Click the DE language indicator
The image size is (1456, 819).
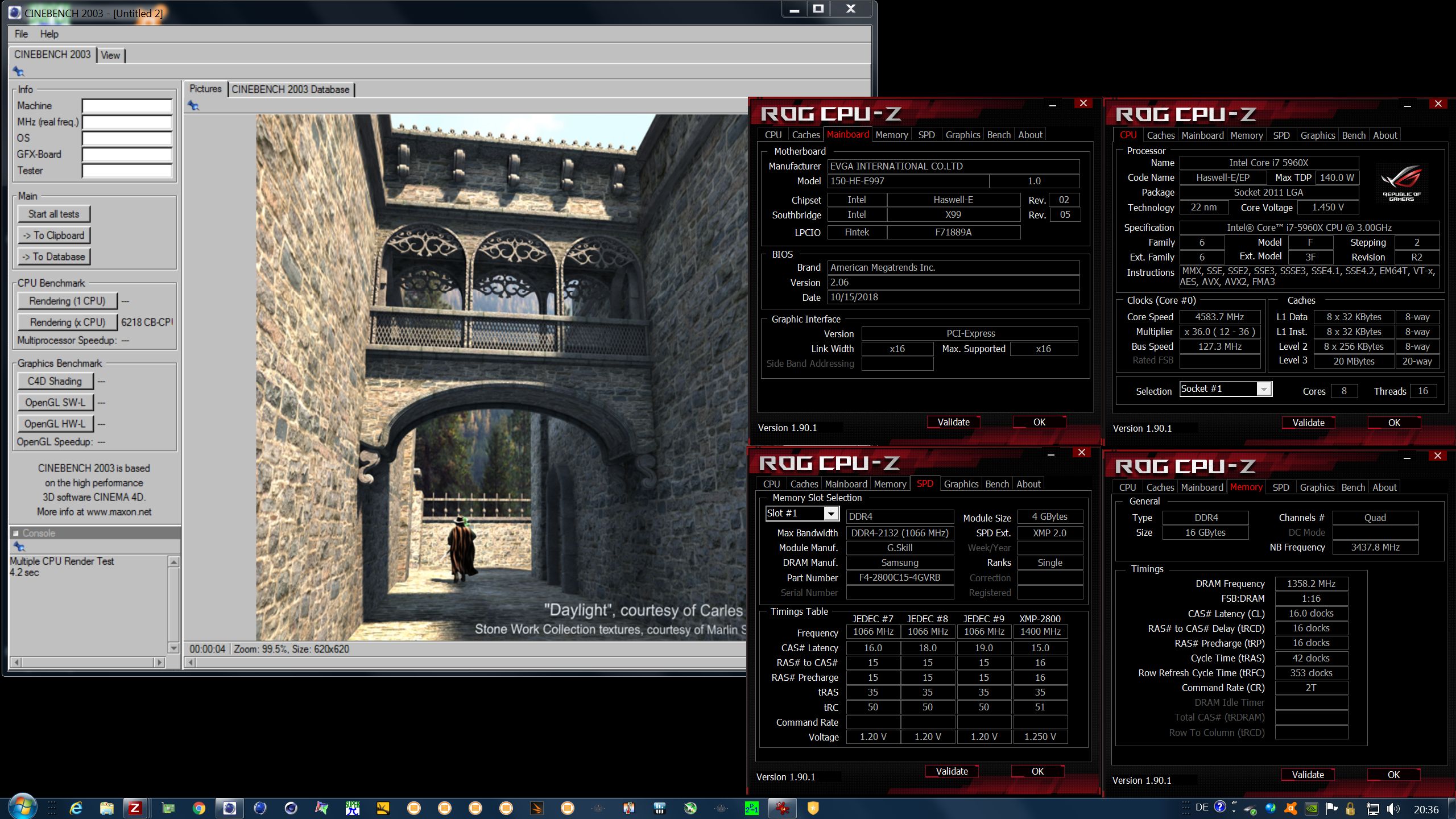[x=1202, y=808]
